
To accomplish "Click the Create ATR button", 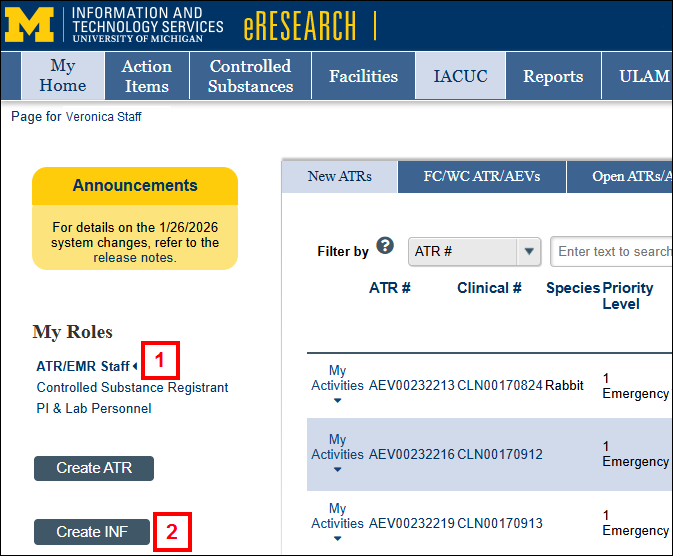I will point(94,468).
